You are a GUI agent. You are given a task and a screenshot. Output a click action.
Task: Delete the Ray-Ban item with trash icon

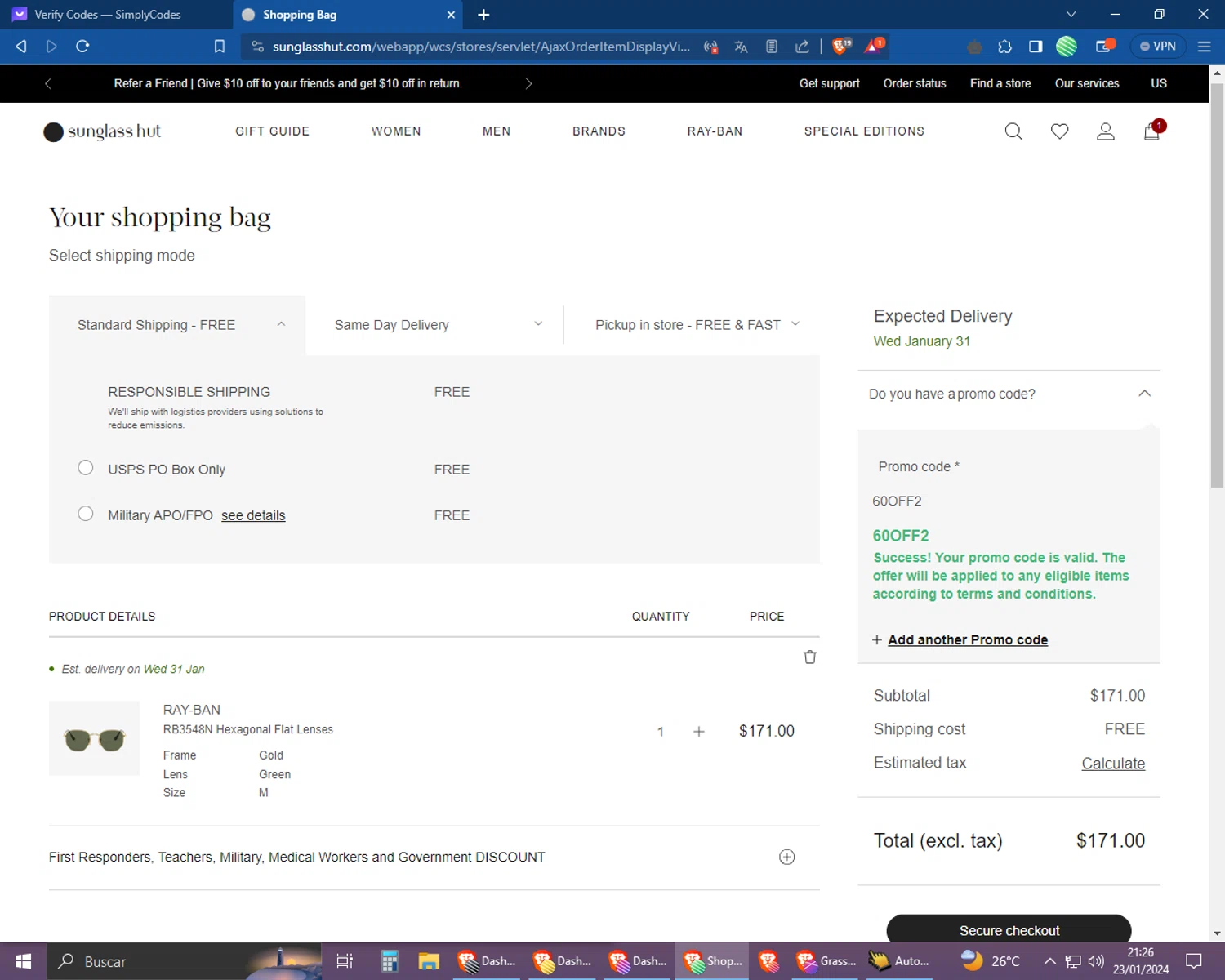(810, 657)
